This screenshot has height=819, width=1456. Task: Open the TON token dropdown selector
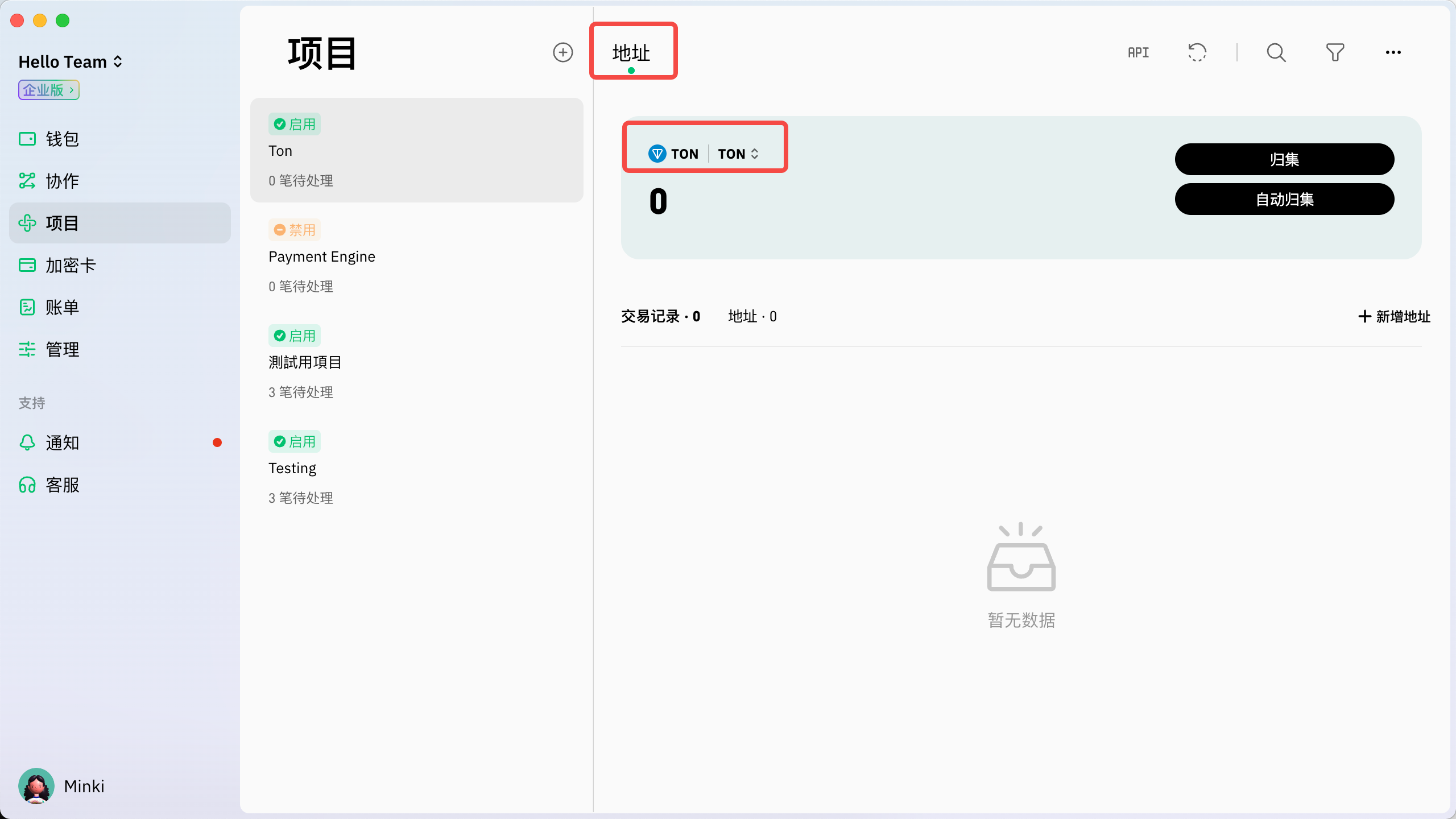coord(738,154)
